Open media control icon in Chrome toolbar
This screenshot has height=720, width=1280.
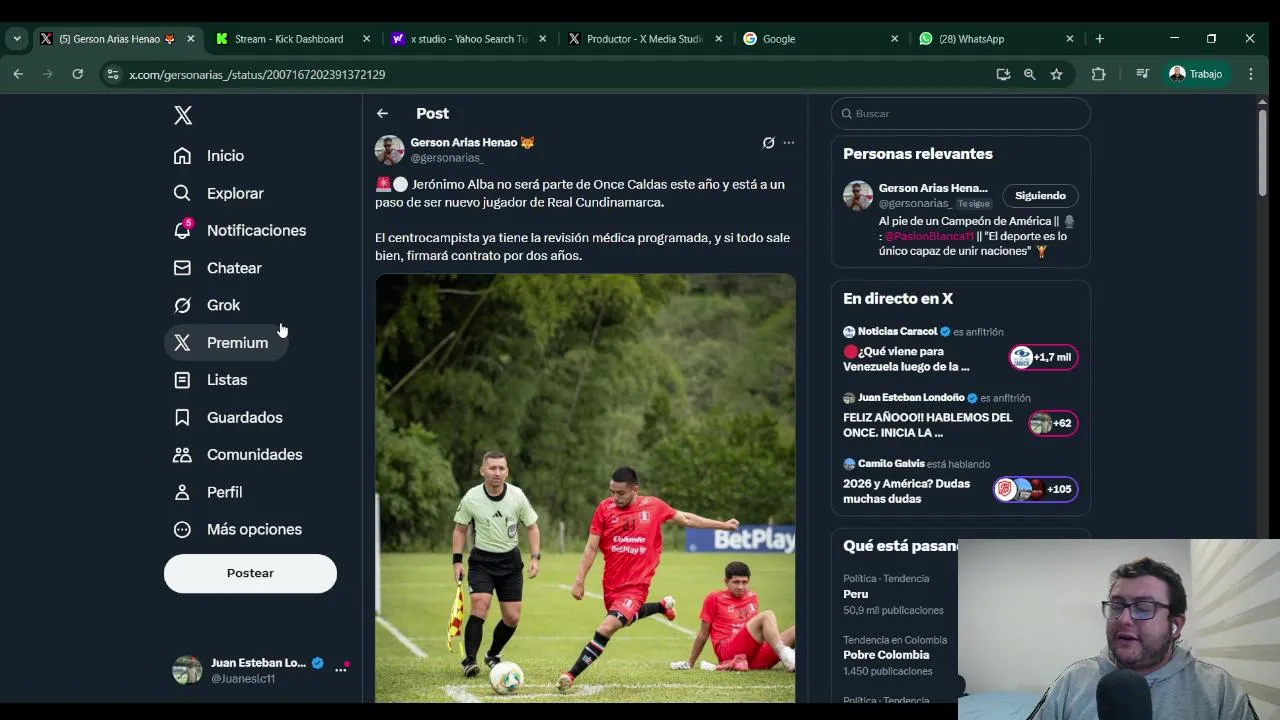coord(1142,74)
